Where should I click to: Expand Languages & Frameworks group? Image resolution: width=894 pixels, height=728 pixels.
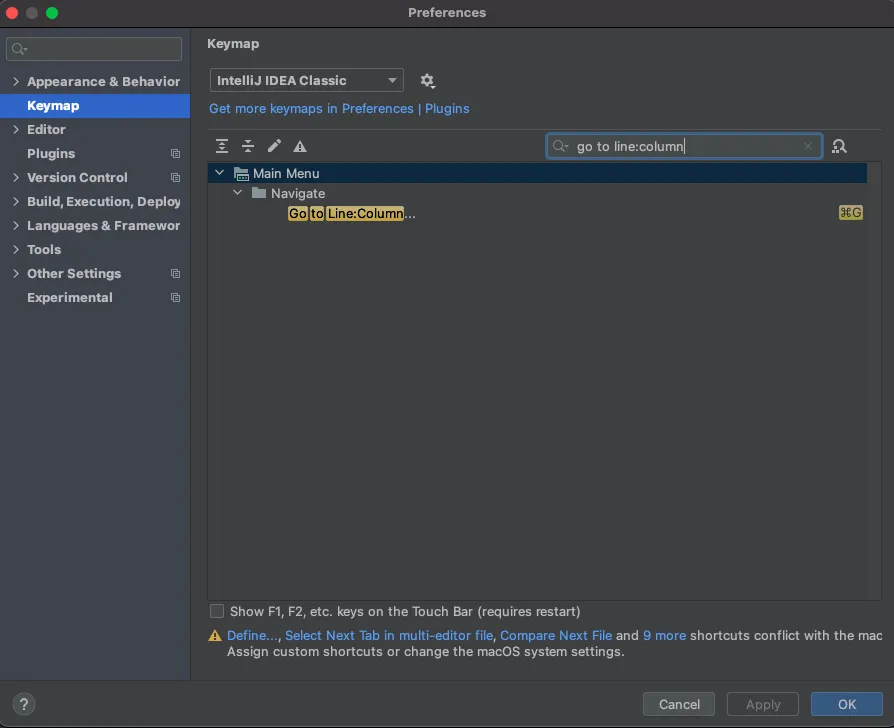[x=16, y=225]
